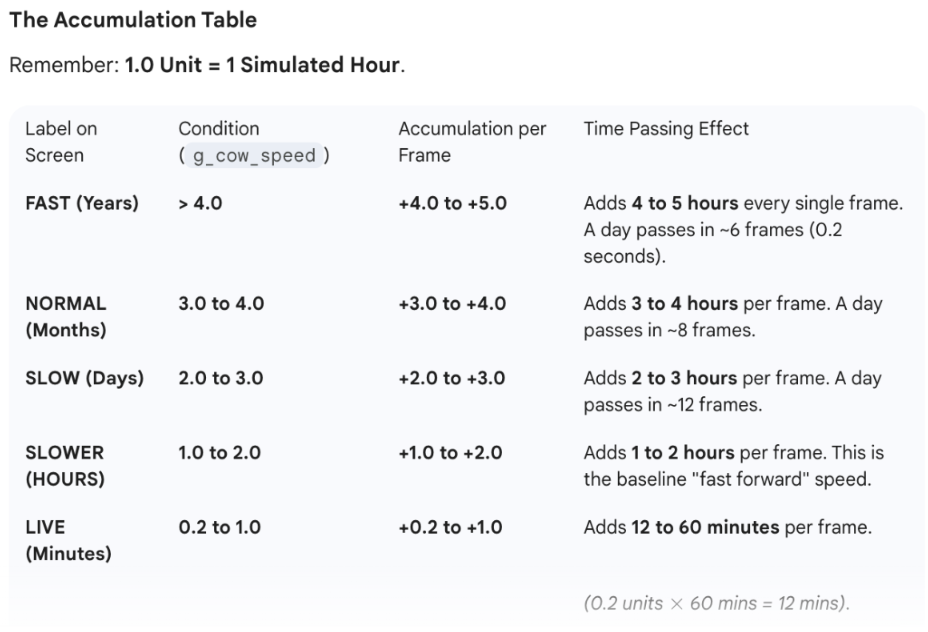Click the "Label on Screen" column header
This screenshot has height=632, width=928.
[x=61, y=142]
